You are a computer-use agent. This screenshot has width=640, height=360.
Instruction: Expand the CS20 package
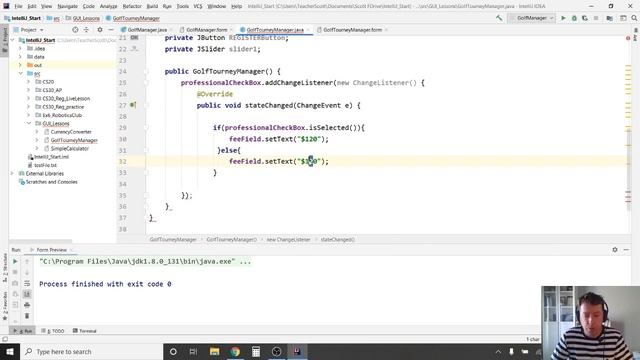pos(29,82)
